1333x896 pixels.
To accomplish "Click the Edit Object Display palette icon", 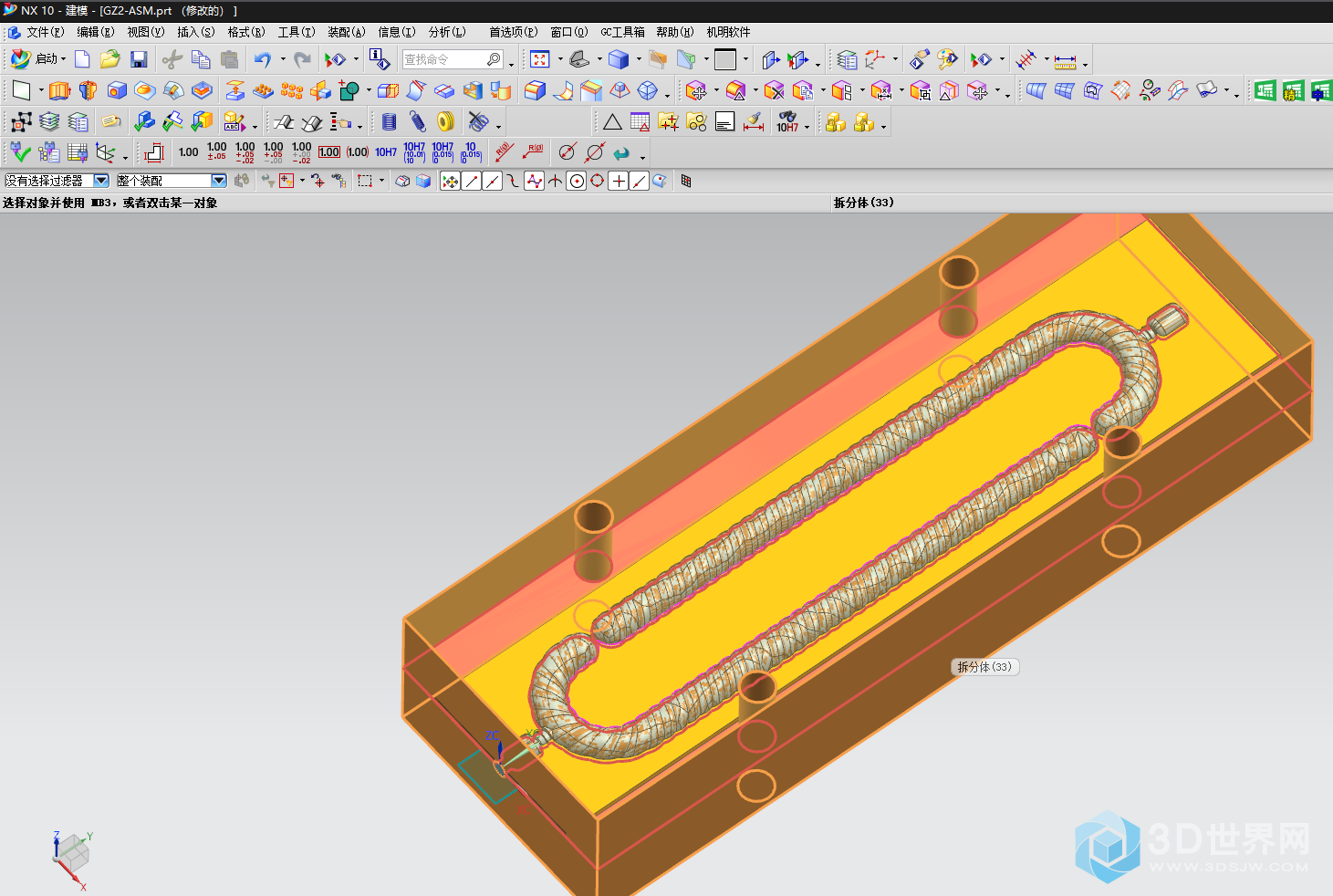I will coord(948,59).
